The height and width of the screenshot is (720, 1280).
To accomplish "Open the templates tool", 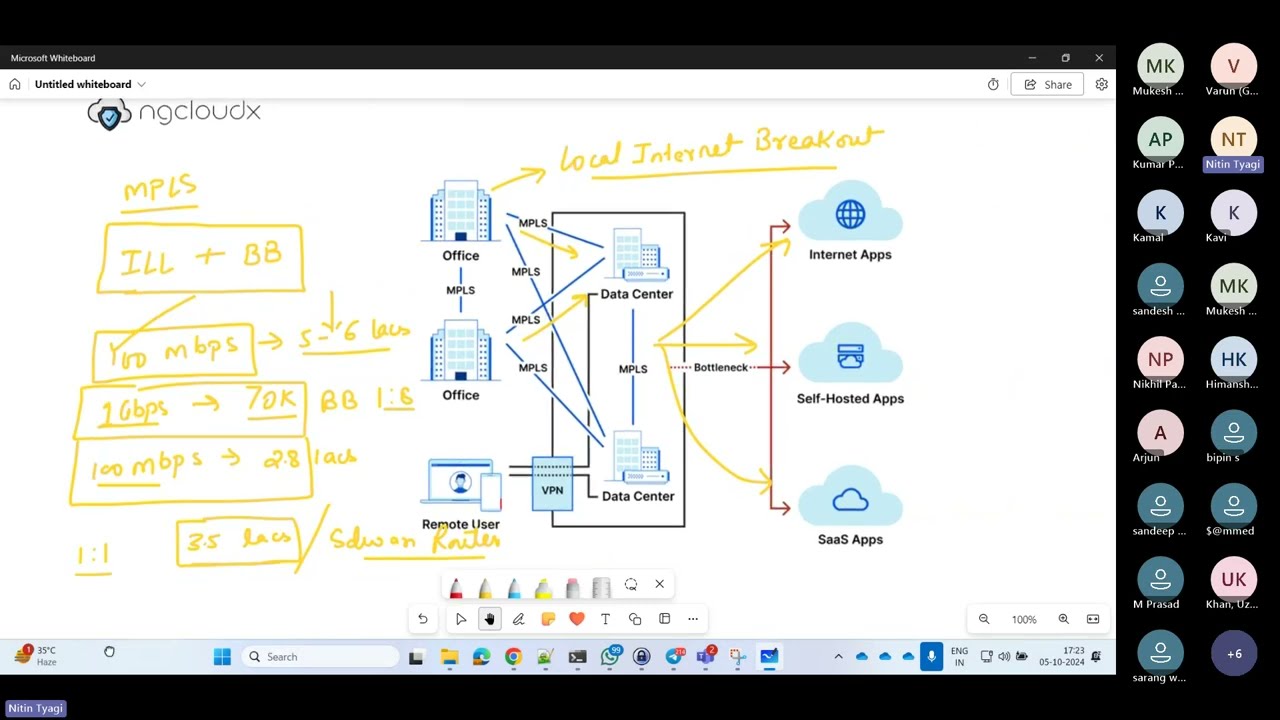I will coord(664,619).
